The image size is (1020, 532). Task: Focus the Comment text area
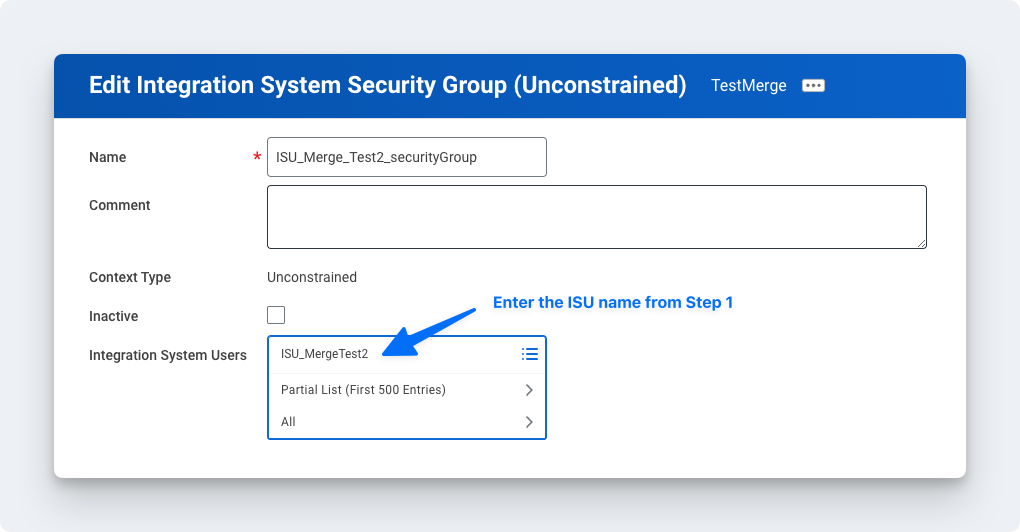596,216
